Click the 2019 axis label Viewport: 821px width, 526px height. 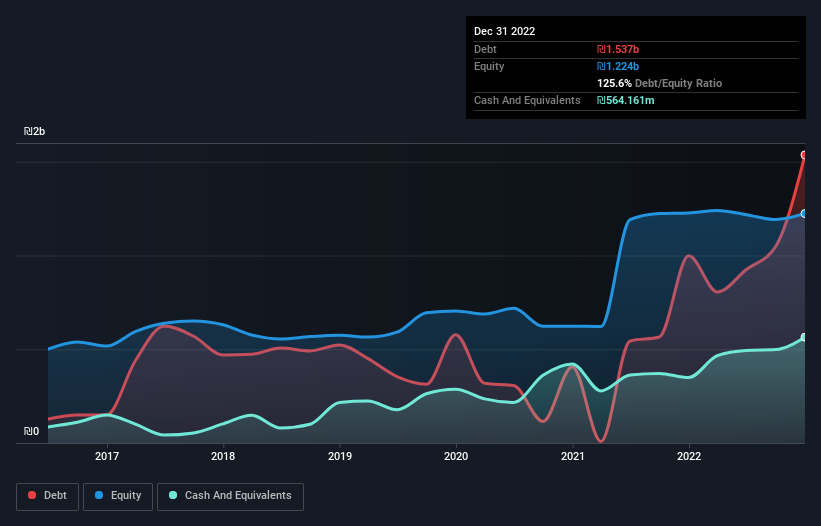[340, 456]
